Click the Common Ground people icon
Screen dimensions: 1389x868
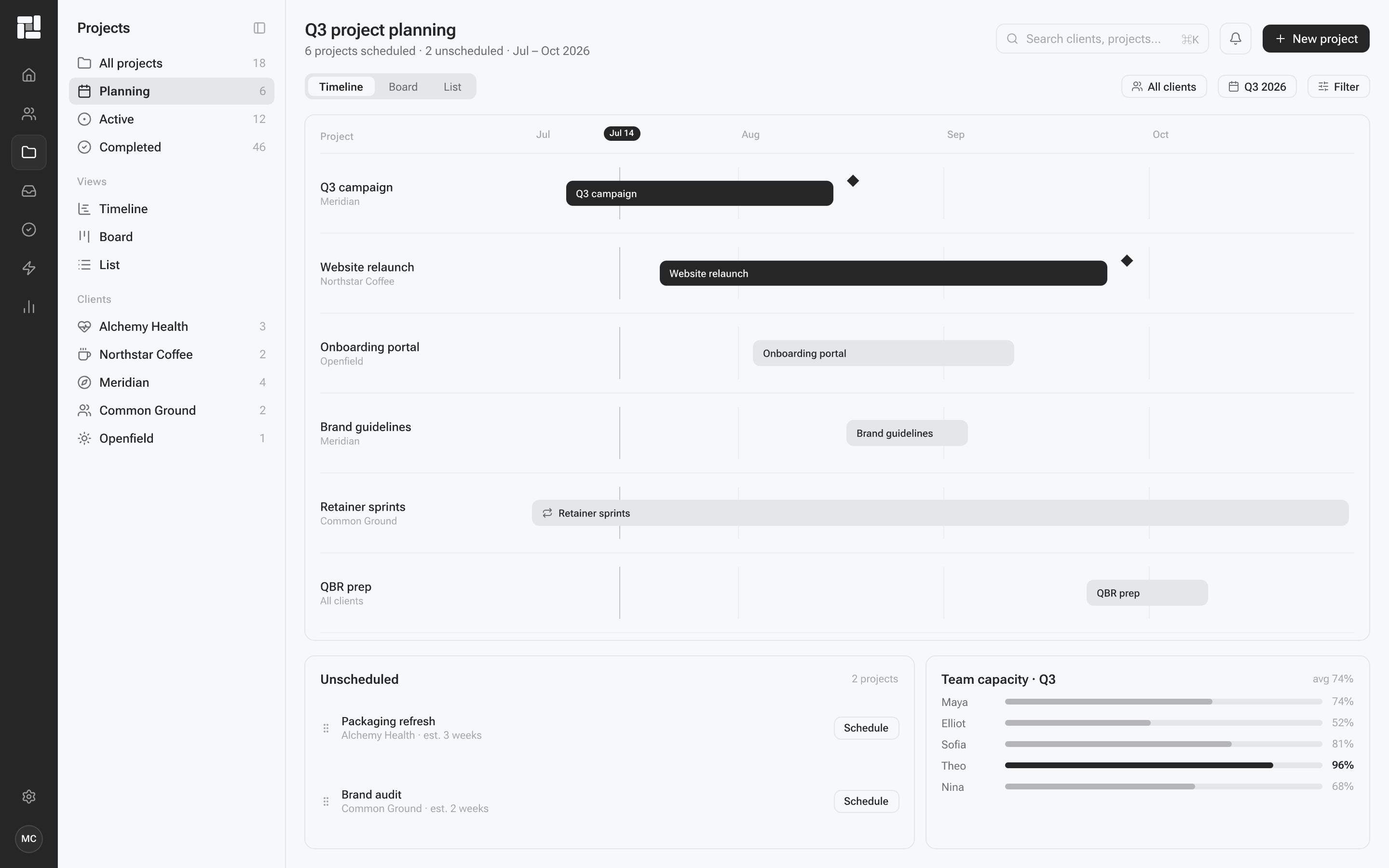coord(84,410)
